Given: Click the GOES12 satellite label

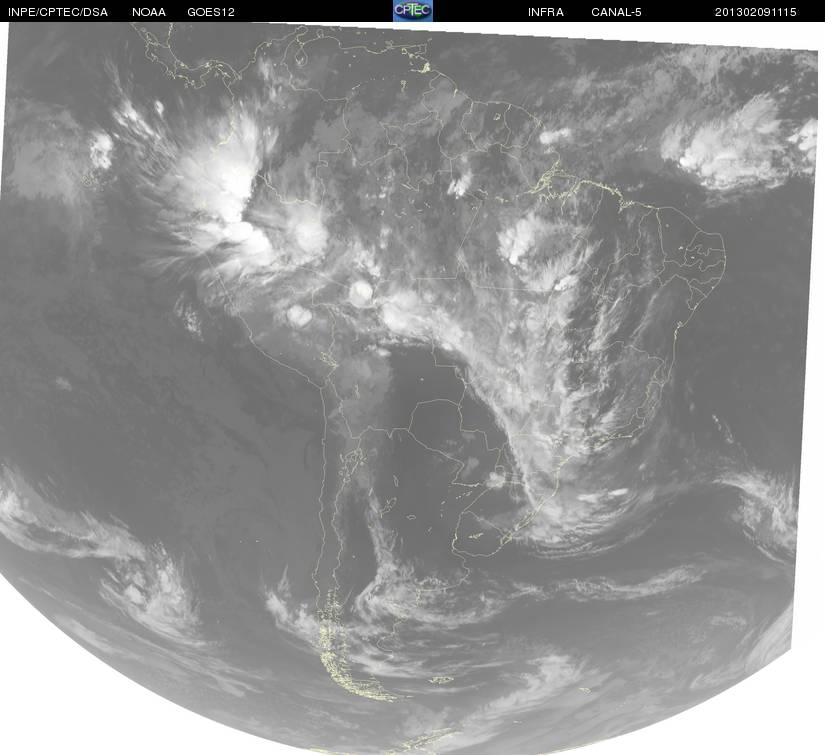Looking at the screenshot, I should tap(211, 12).
